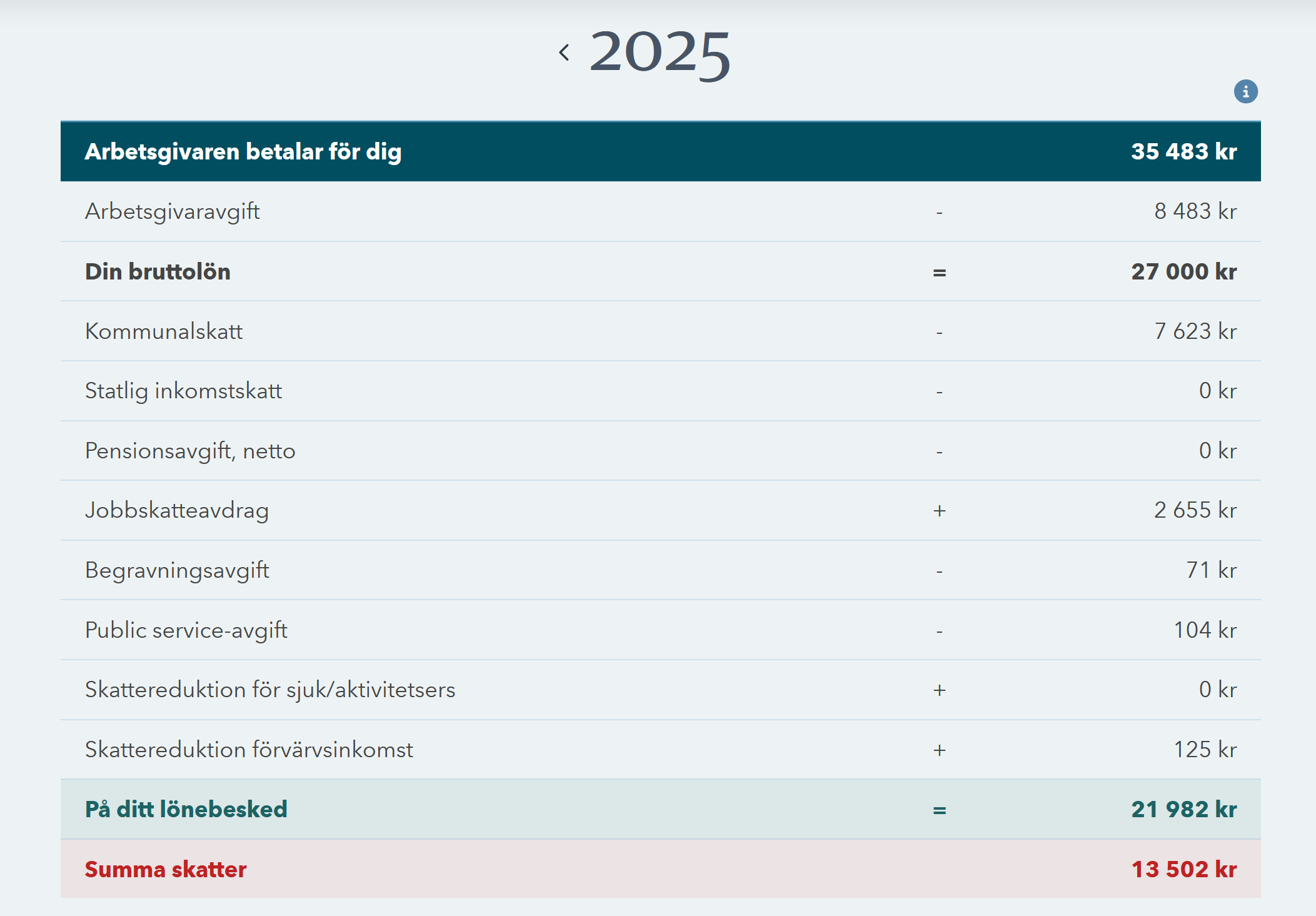Click the 'Statlig inkomstskatt' label
Image resolution: width=1316 pixels, height=916 pixels.
184,391
